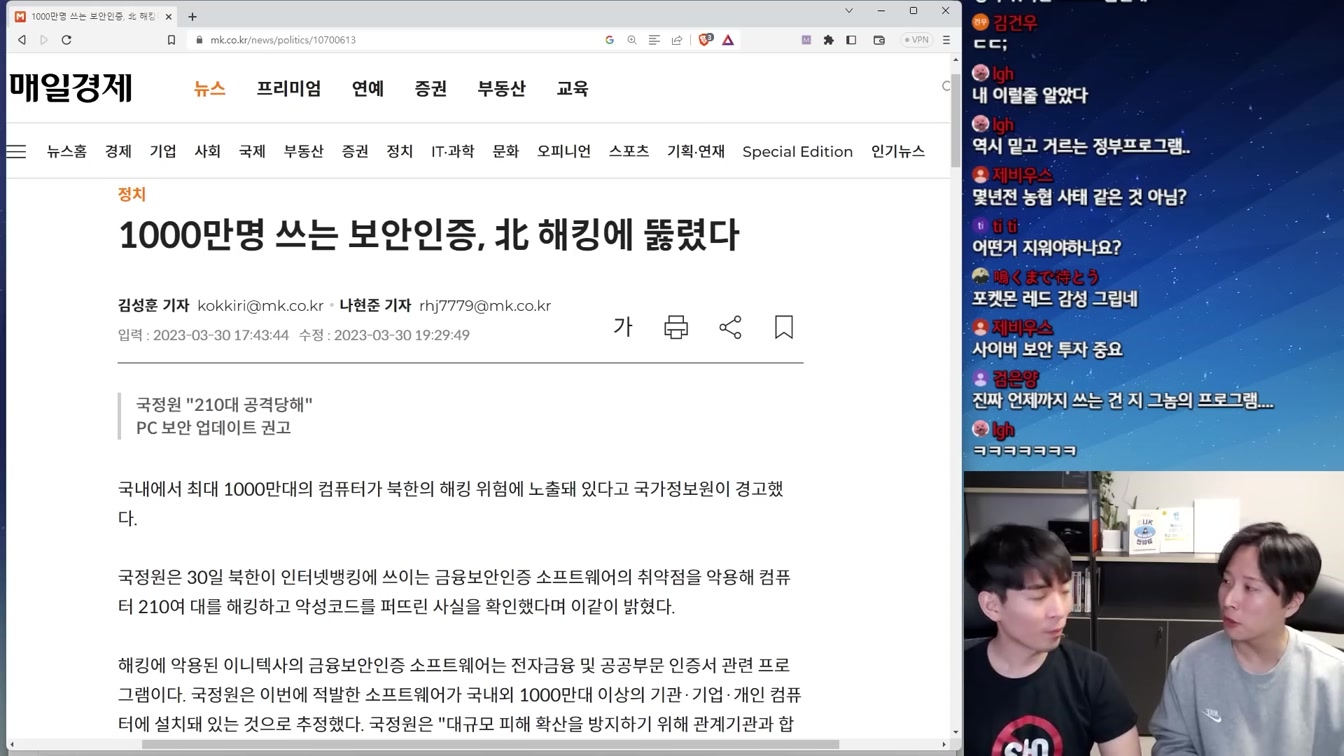
Task: Open the 기업 sub navigation item
Action: (x=163, y=151)
